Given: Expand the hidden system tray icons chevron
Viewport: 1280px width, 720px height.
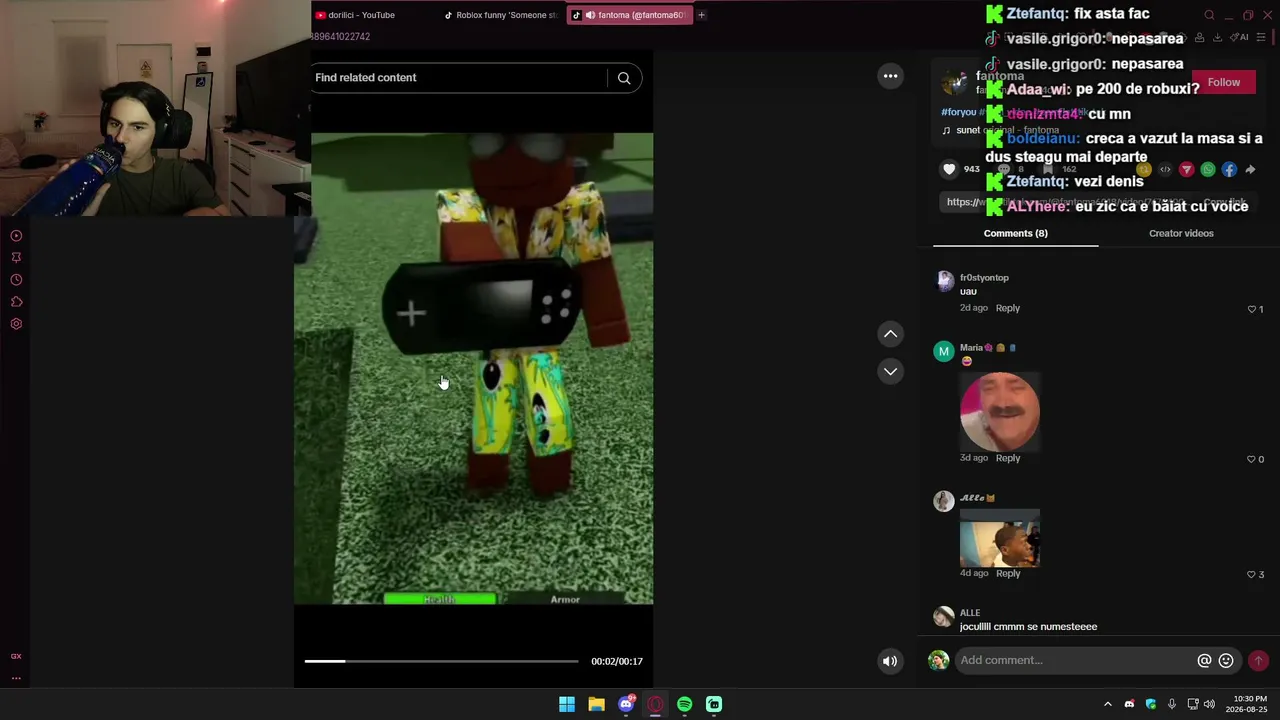Looking at the screenshot, I should [x=1107, y=704].
